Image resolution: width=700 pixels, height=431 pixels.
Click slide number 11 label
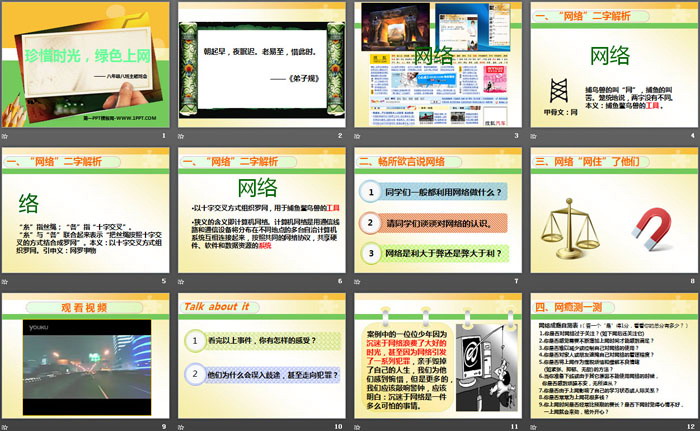514,427
